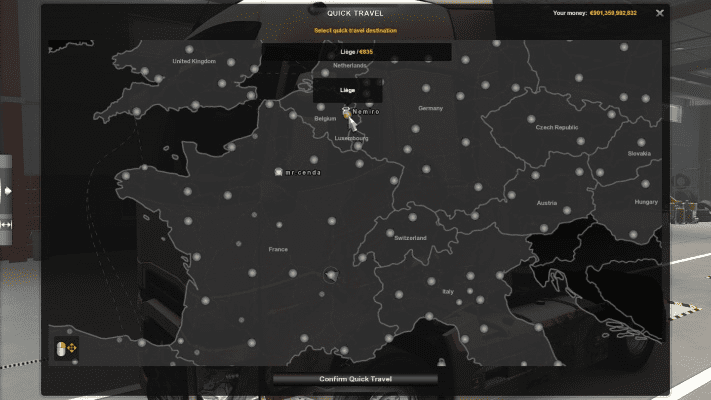Click the Liège / €835 destination bar
This screenshot has width=711, height=400.
point(355,51)
